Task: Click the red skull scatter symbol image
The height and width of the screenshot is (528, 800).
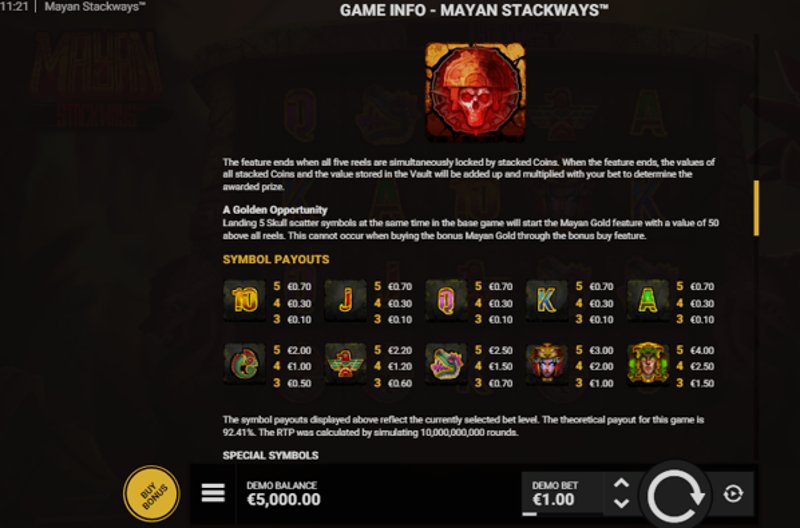Action: pyautogui.click(x=475, y=92)
